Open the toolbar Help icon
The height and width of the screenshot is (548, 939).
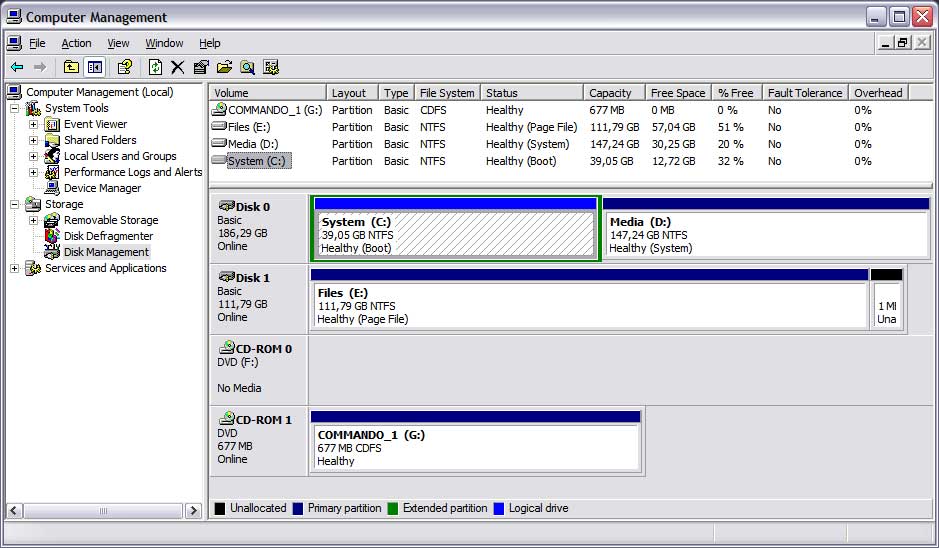click(125, 67)
